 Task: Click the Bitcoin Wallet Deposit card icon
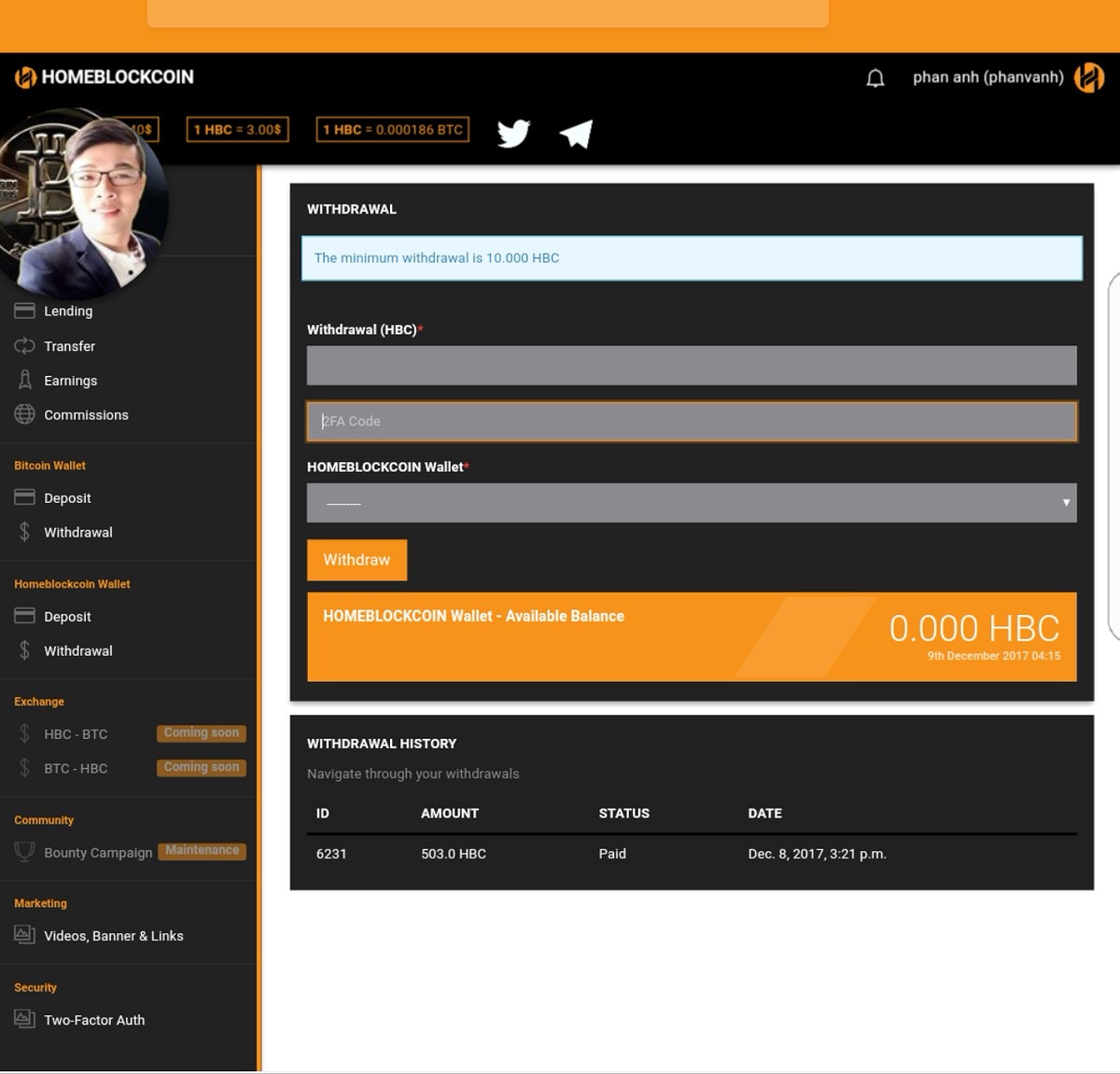[24, 497]
